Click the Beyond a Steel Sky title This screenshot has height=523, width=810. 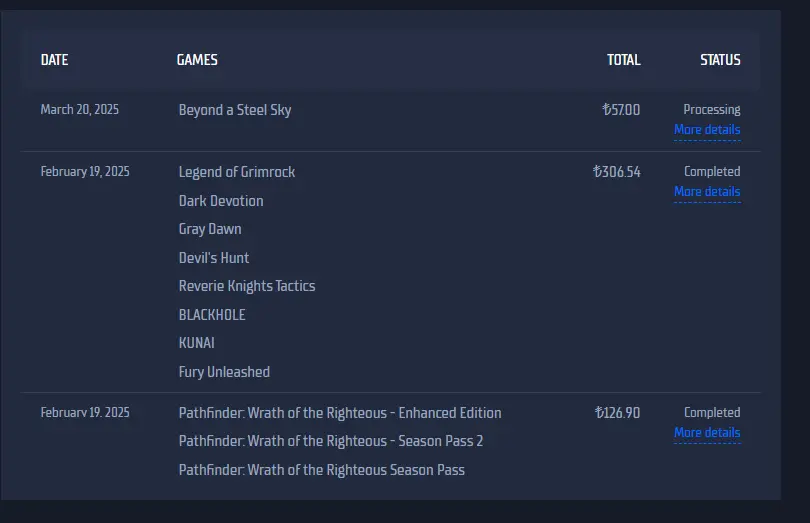click(x=235, y=110)
